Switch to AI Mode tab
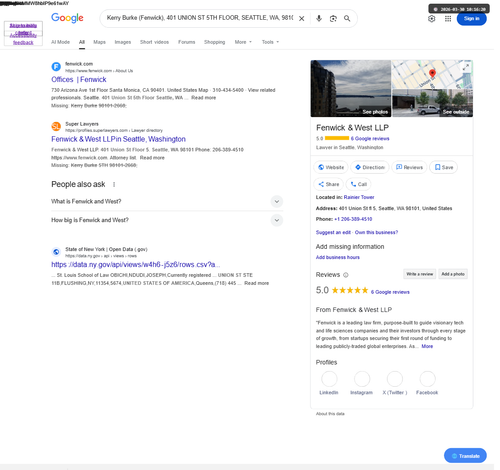Screen dimensions: 500x470 [60, 42]
